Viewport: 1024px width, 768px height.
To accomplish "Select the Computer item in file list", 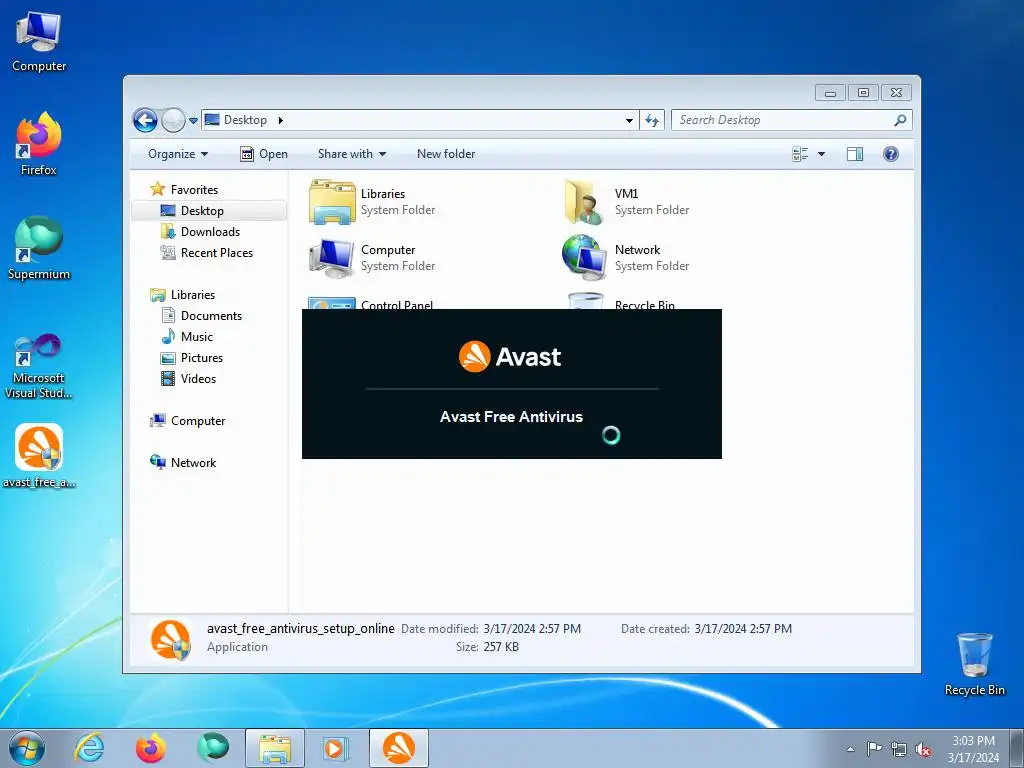I will (372, 258).
